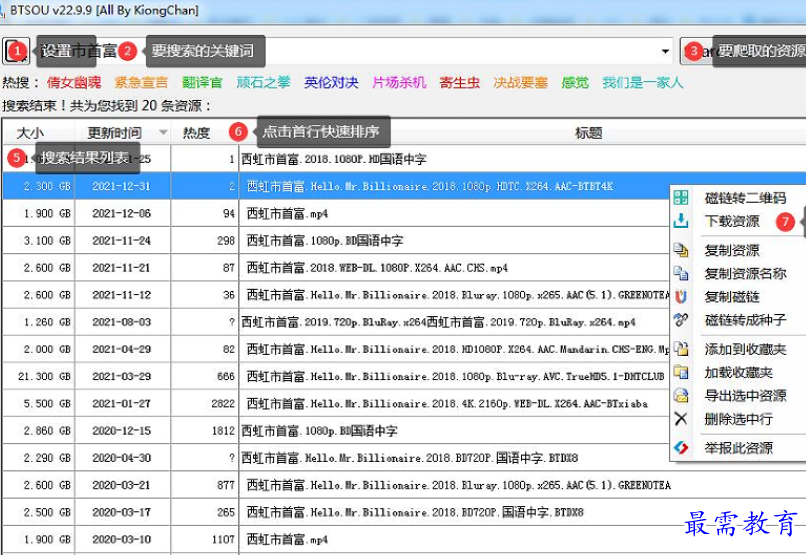Click the 复制资源 copy icon
Image resolution: width=806 pixels, height=555 pixels.
(x=681, y=250)
